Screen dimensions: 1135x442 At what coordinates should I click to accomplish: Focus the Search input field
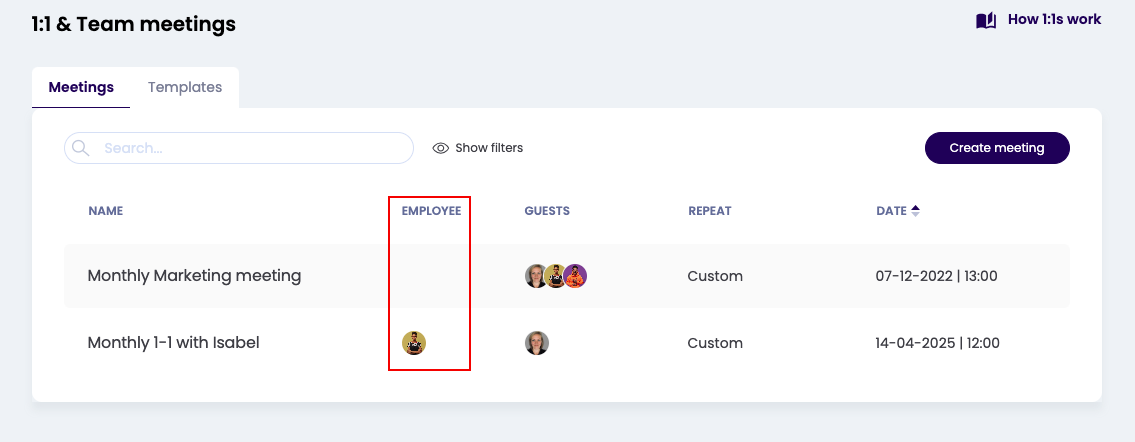[x=250, y=148]
